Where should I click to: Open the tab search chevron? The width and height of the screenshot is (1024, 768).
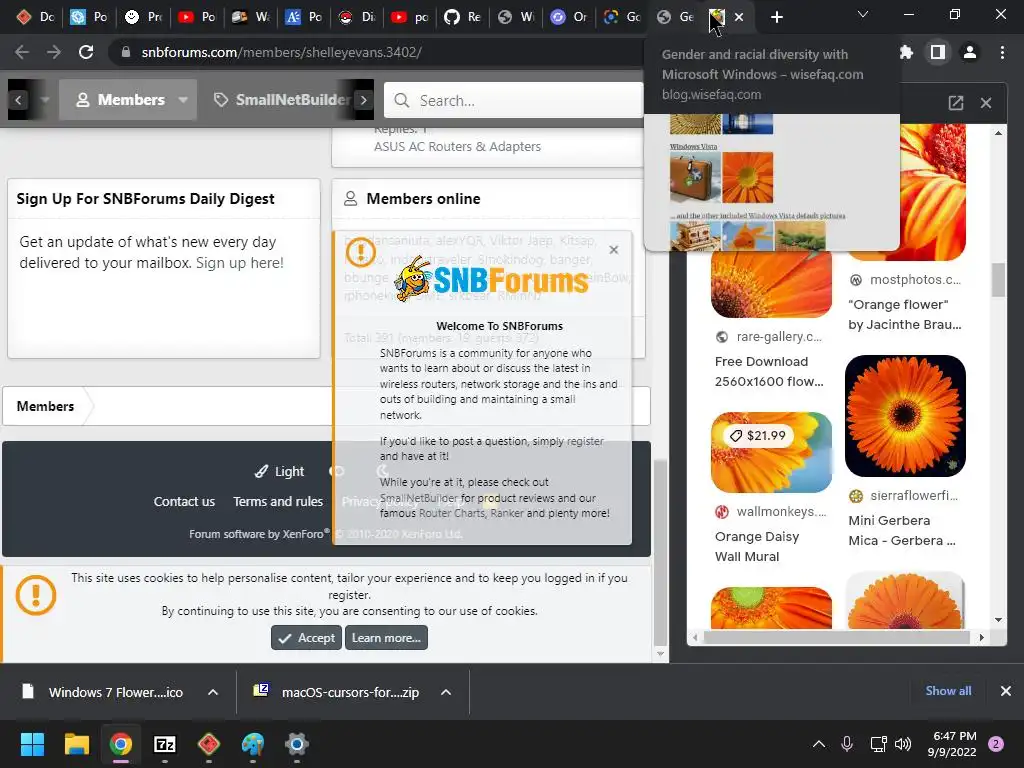(x=863, y=14)
